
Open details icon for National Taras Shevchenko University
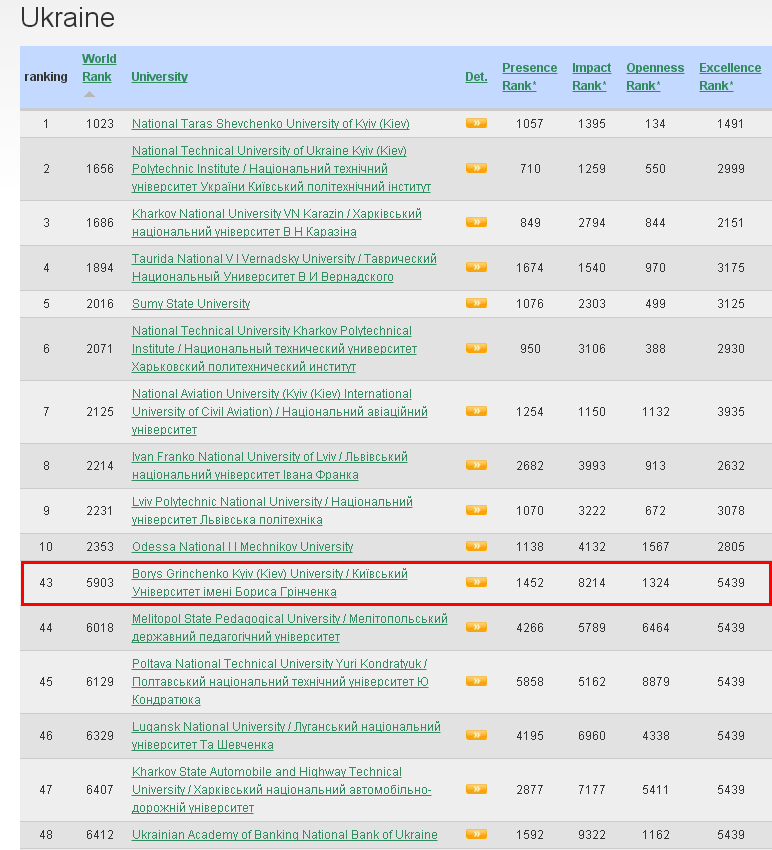(x=476, y=123)
